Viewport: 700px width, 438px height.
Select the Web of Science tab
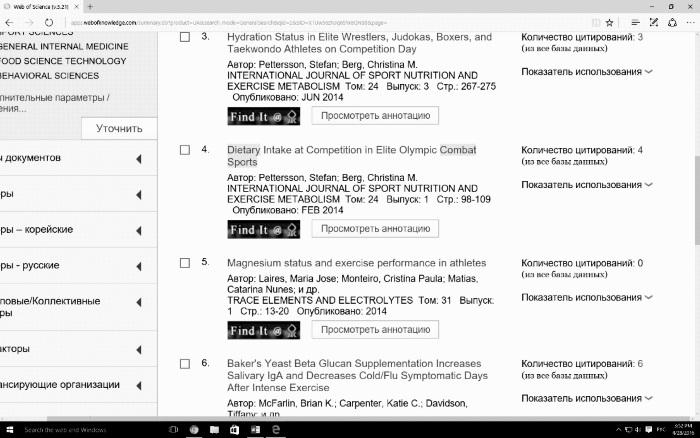(41, 7)
